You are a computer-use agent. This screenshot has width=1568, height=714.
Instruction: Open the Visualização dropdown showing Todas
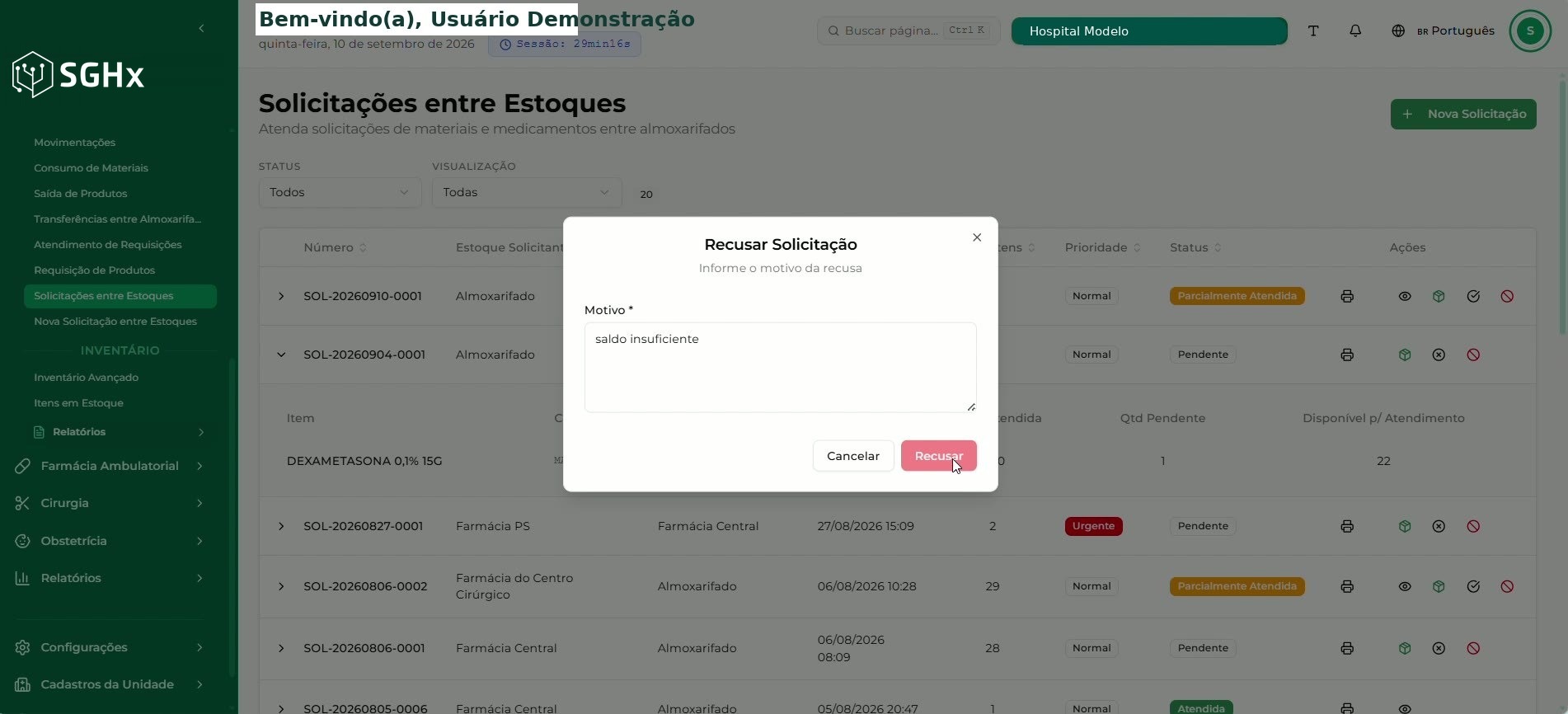click(x=527, y=192)
